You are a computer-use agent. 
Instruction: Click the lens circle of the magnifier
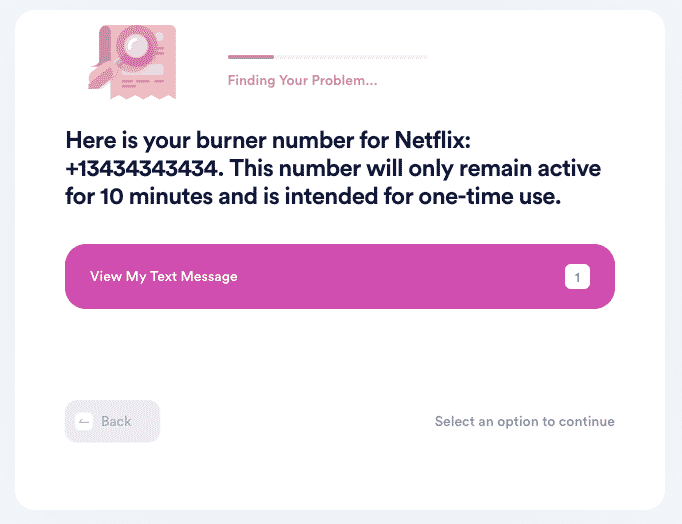[136, 45]
